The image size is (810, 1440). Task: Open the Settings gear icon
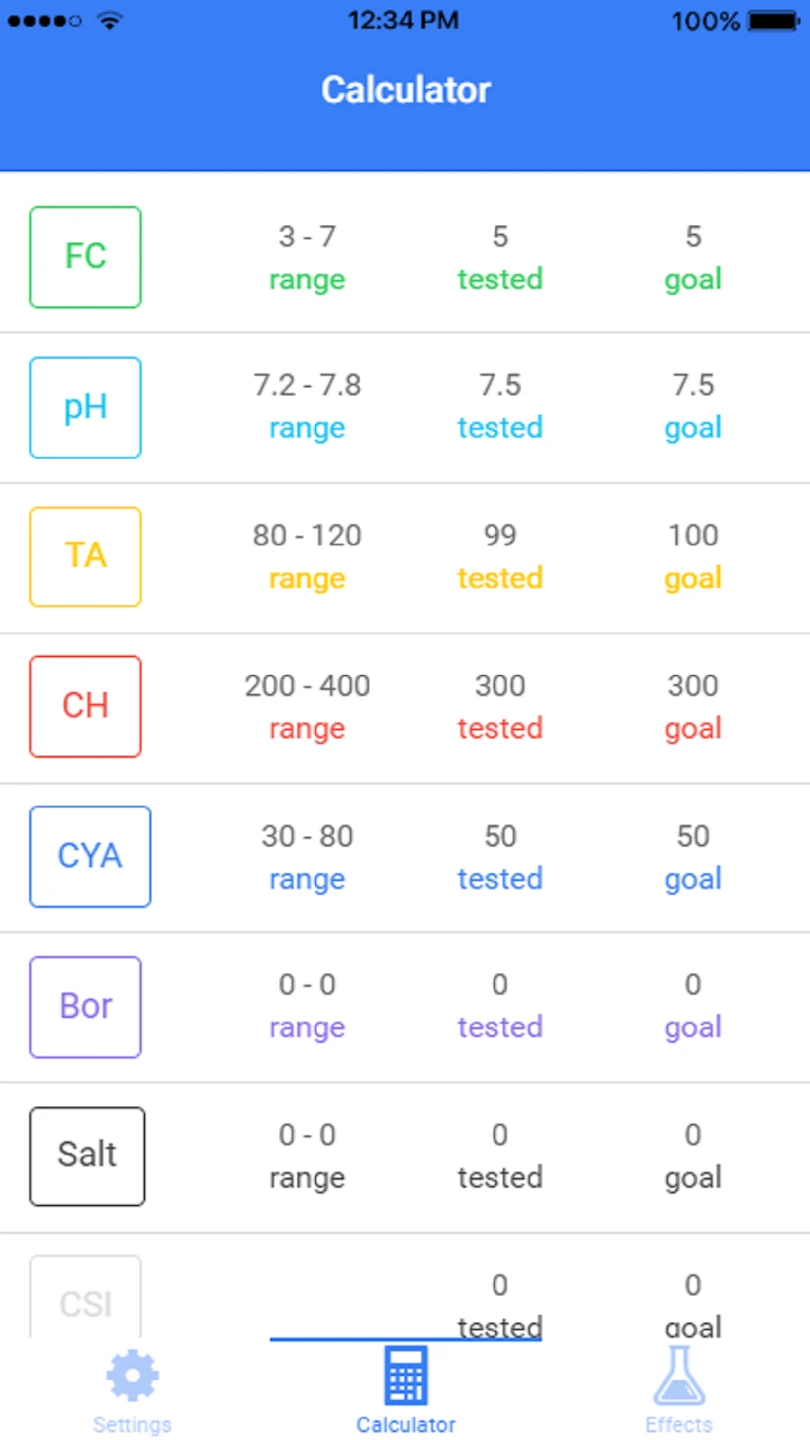tap(132, 1378)
